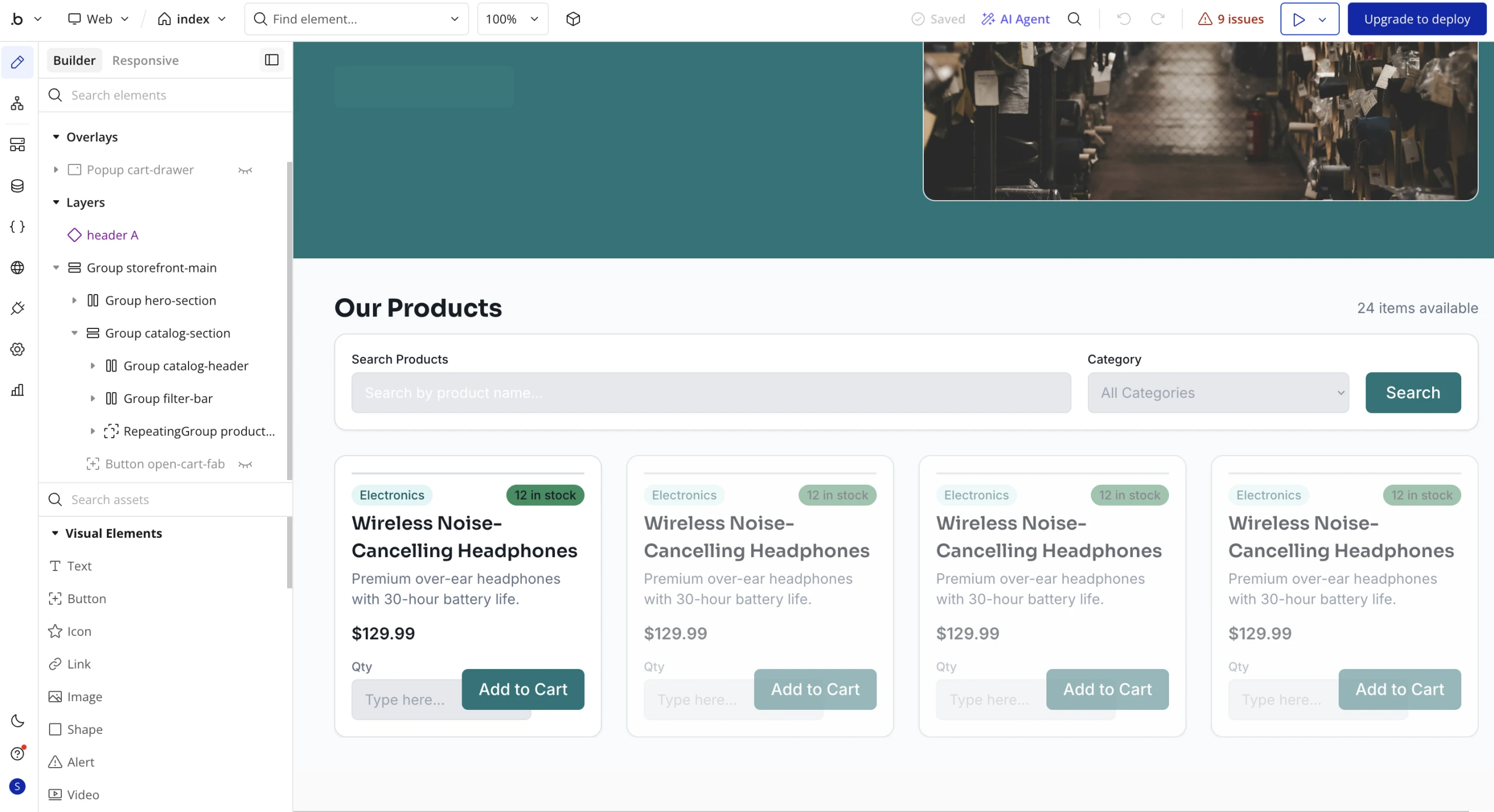Screen dimensions: 1494x812
Task: Open the Settings gear icon in sidebar
Action: (18, 349)
